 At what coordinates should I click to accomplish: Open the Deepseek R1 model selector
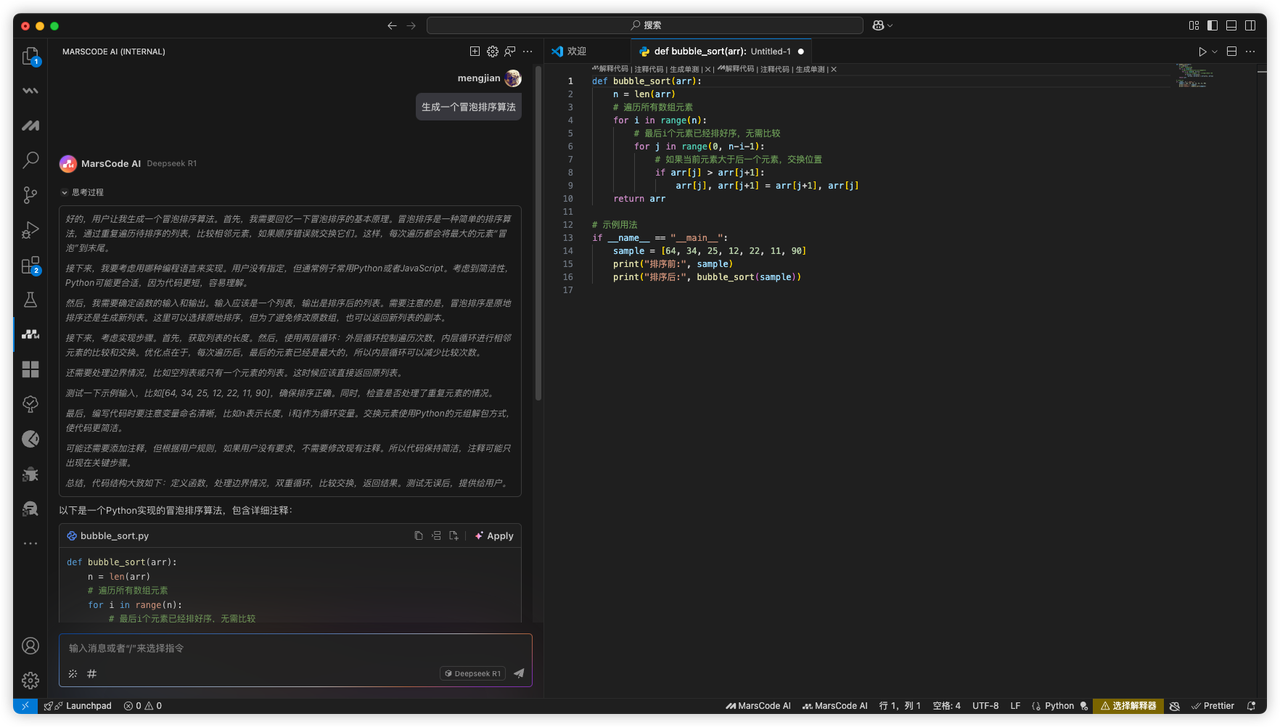coord(473,674)
